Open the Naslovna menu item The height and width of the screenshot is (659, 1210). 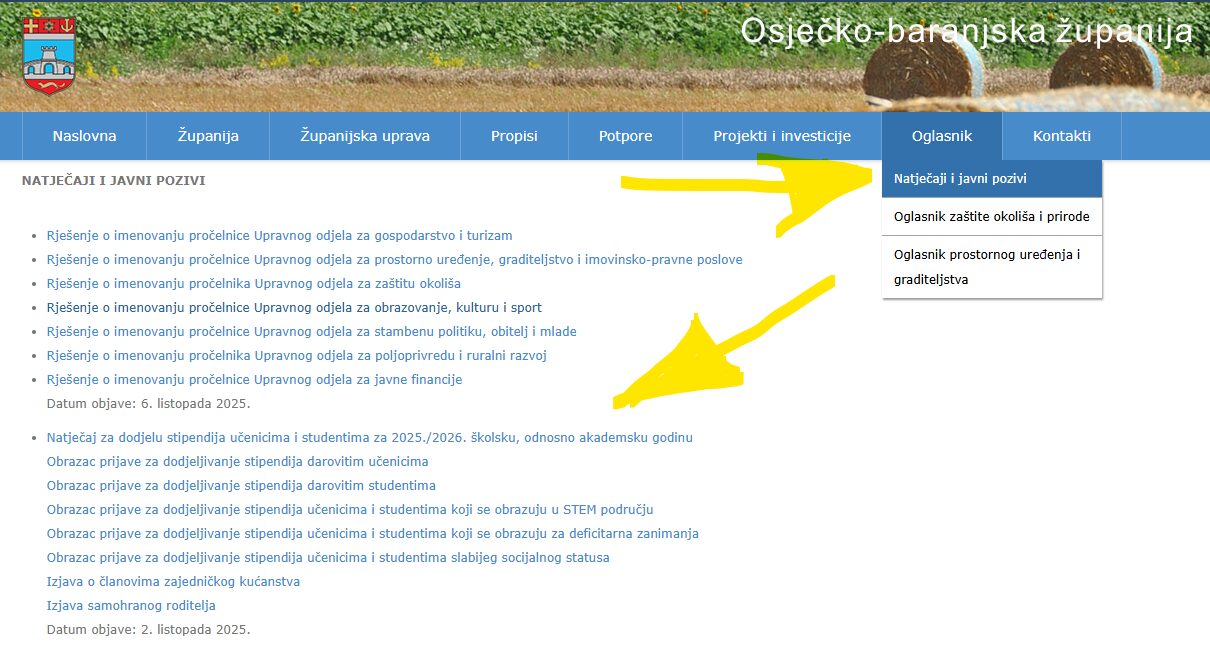(84, 136)
